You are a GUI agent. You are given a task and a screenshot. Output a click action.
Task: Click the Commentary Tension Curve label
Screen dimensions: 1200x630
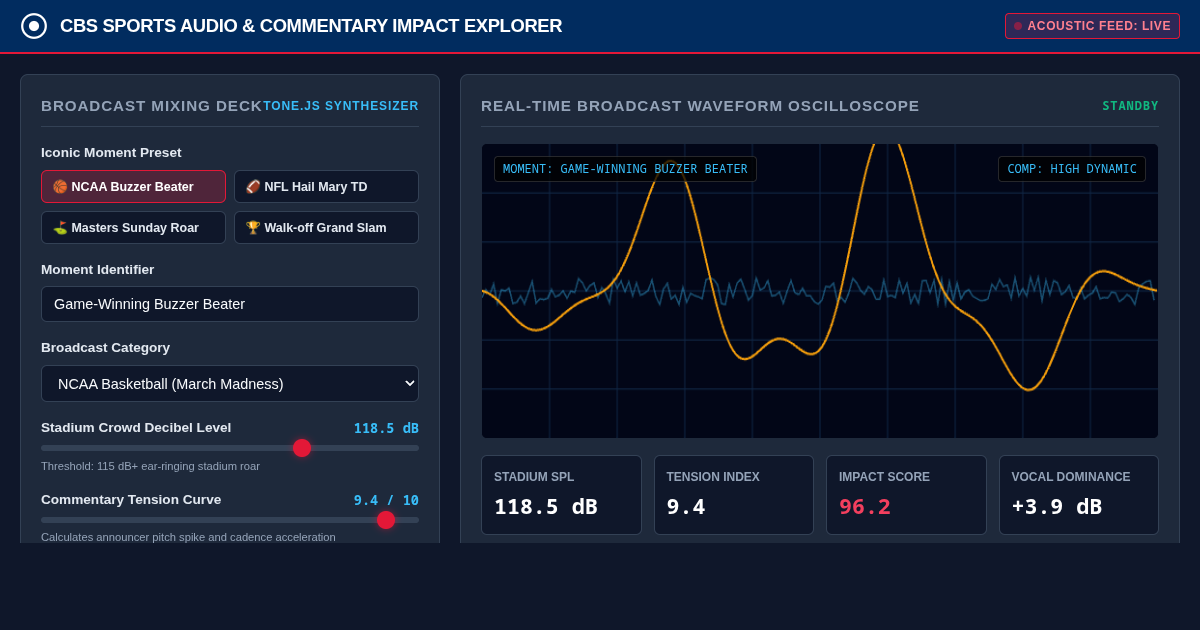131,500
